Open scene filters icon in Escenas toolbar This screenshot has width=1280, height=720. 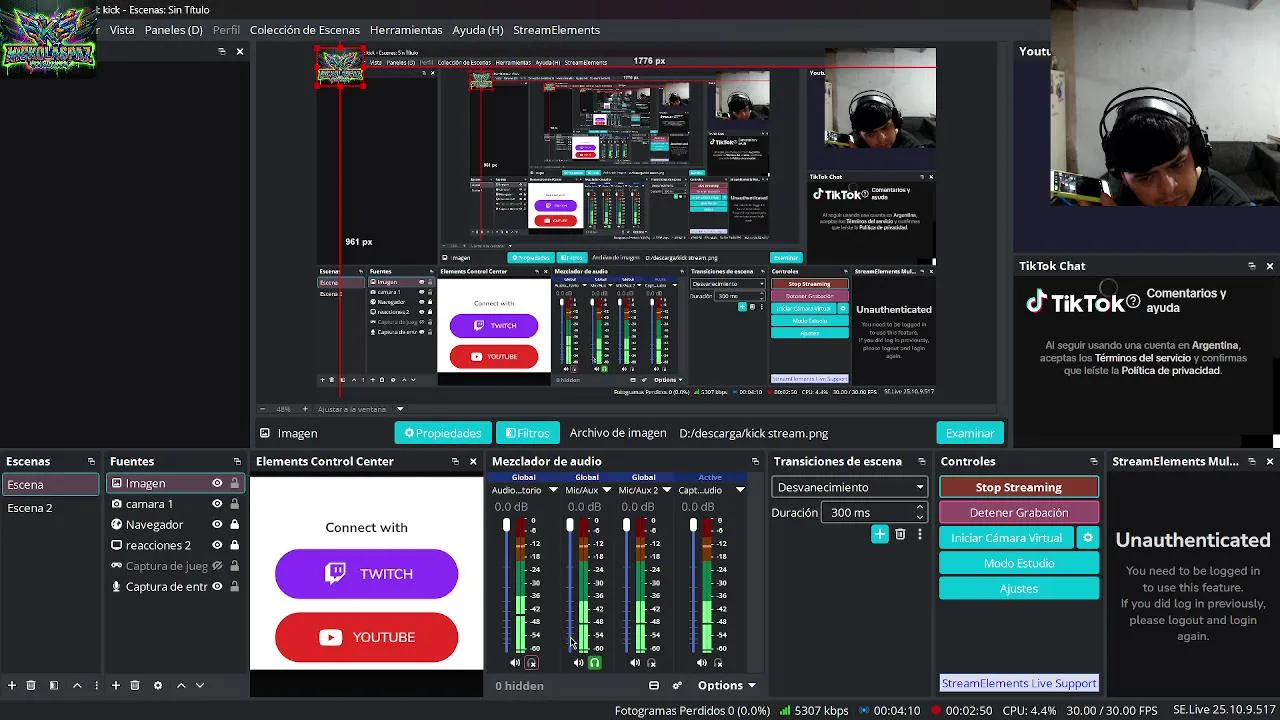pyautogui.click(x=54, y=686)
